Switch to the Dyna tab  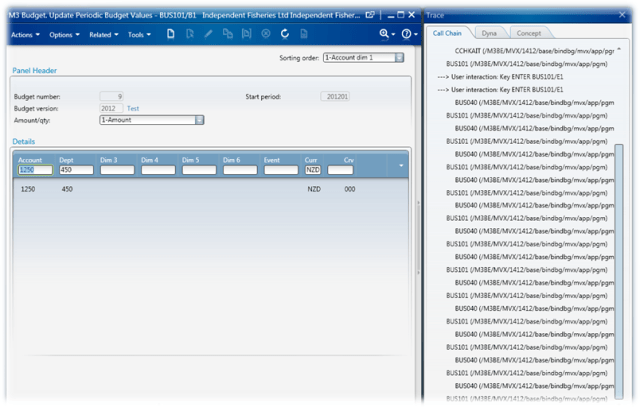(x=489, y=33)
